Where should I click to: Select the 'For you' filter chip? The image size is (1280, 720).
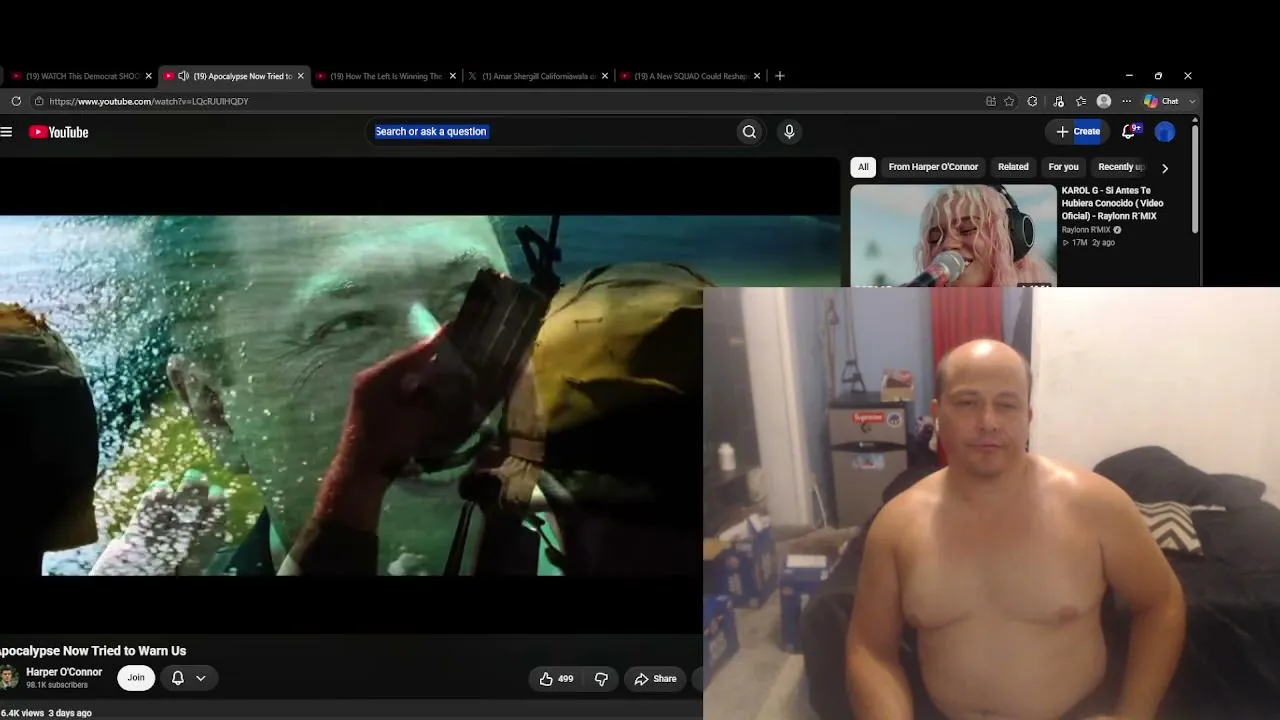pos(1063,167)
